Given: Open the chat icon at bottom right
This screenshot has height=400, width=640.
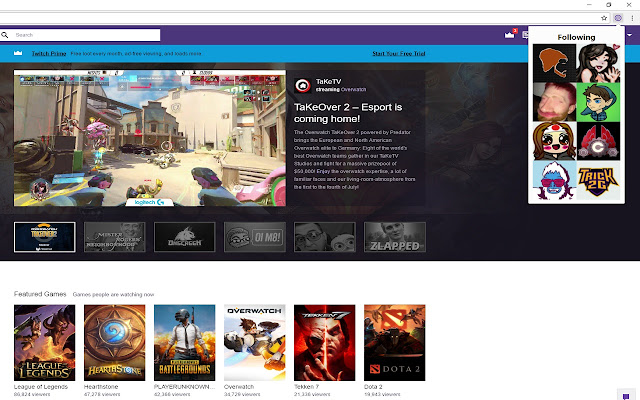Looking at the screenshot, I should click(x=626, y=396).
